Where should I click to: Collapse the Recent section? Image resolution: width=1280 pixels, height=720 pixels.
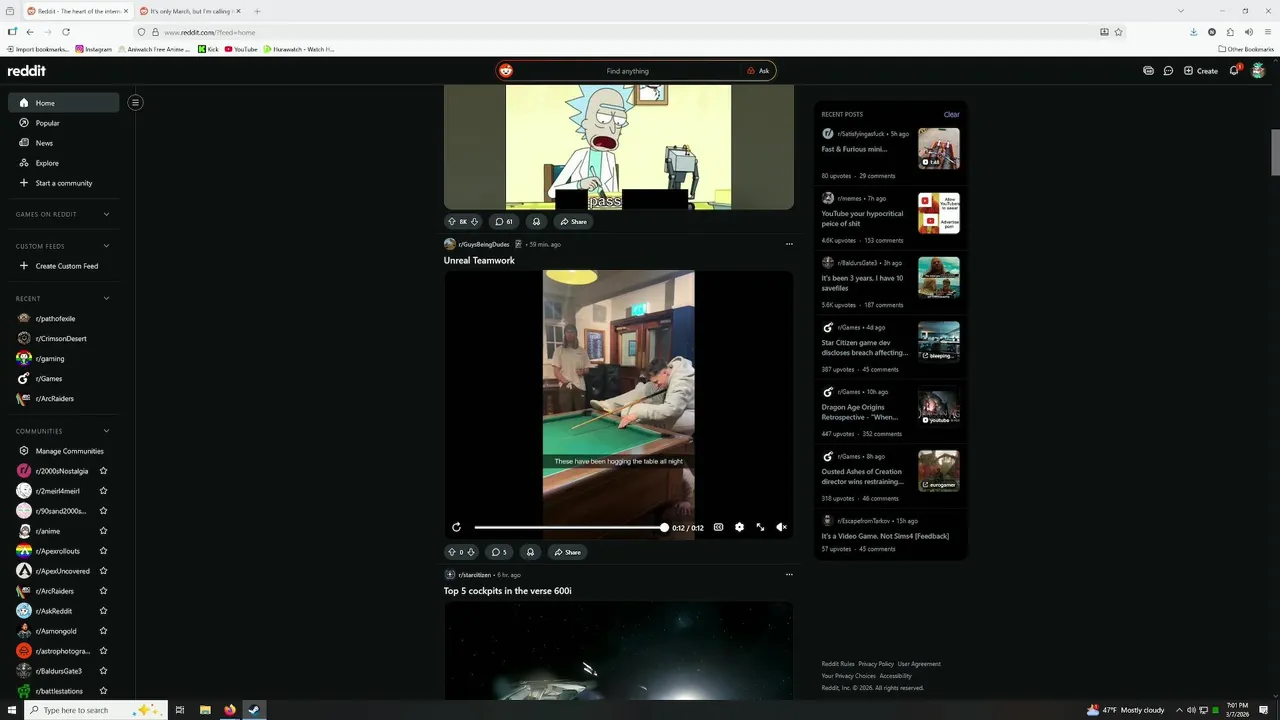[106, 298]
